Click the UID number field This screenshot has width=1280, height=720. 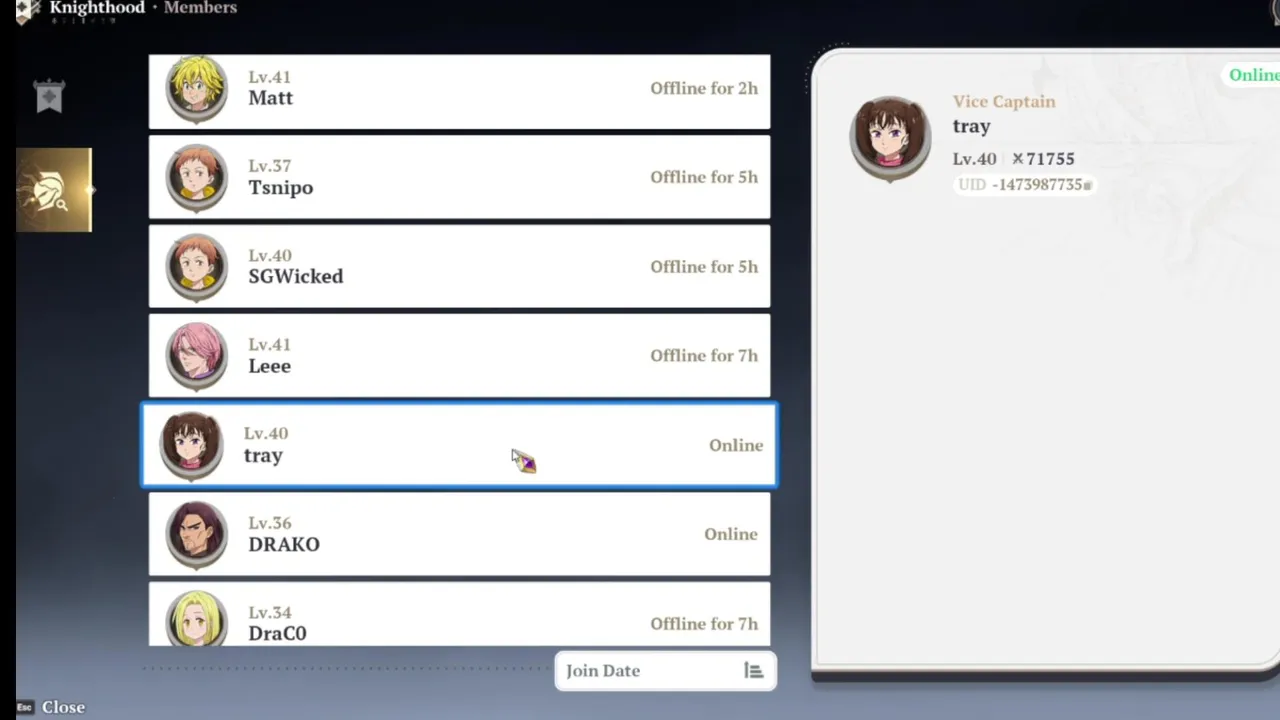[x=1023, y=185]
